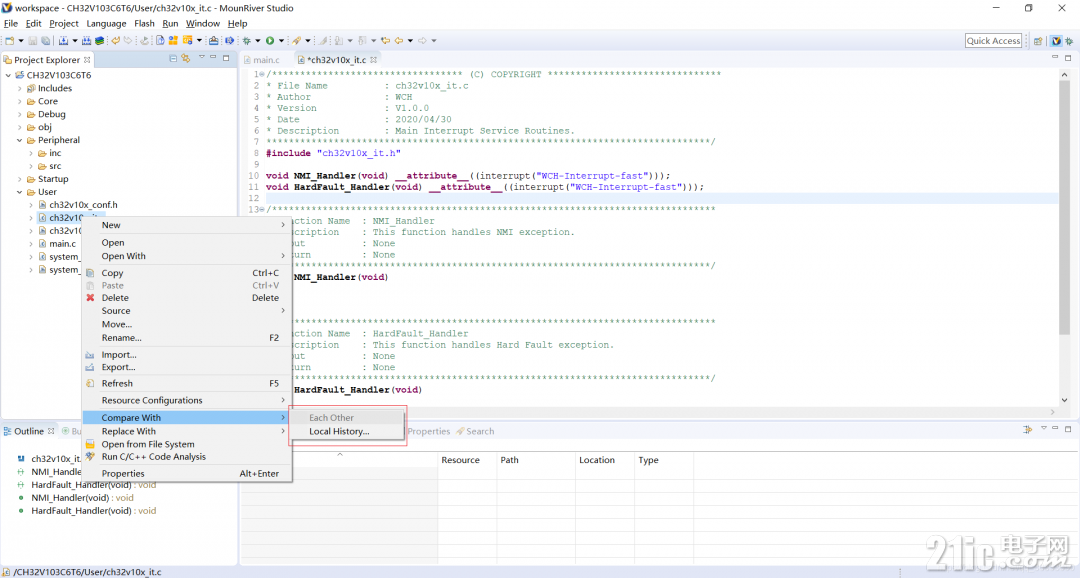The height and width of the screenshot is (578, 1080).
Task: Toggle Link with Editor in Project Explorer
Action: click(186, 59)
